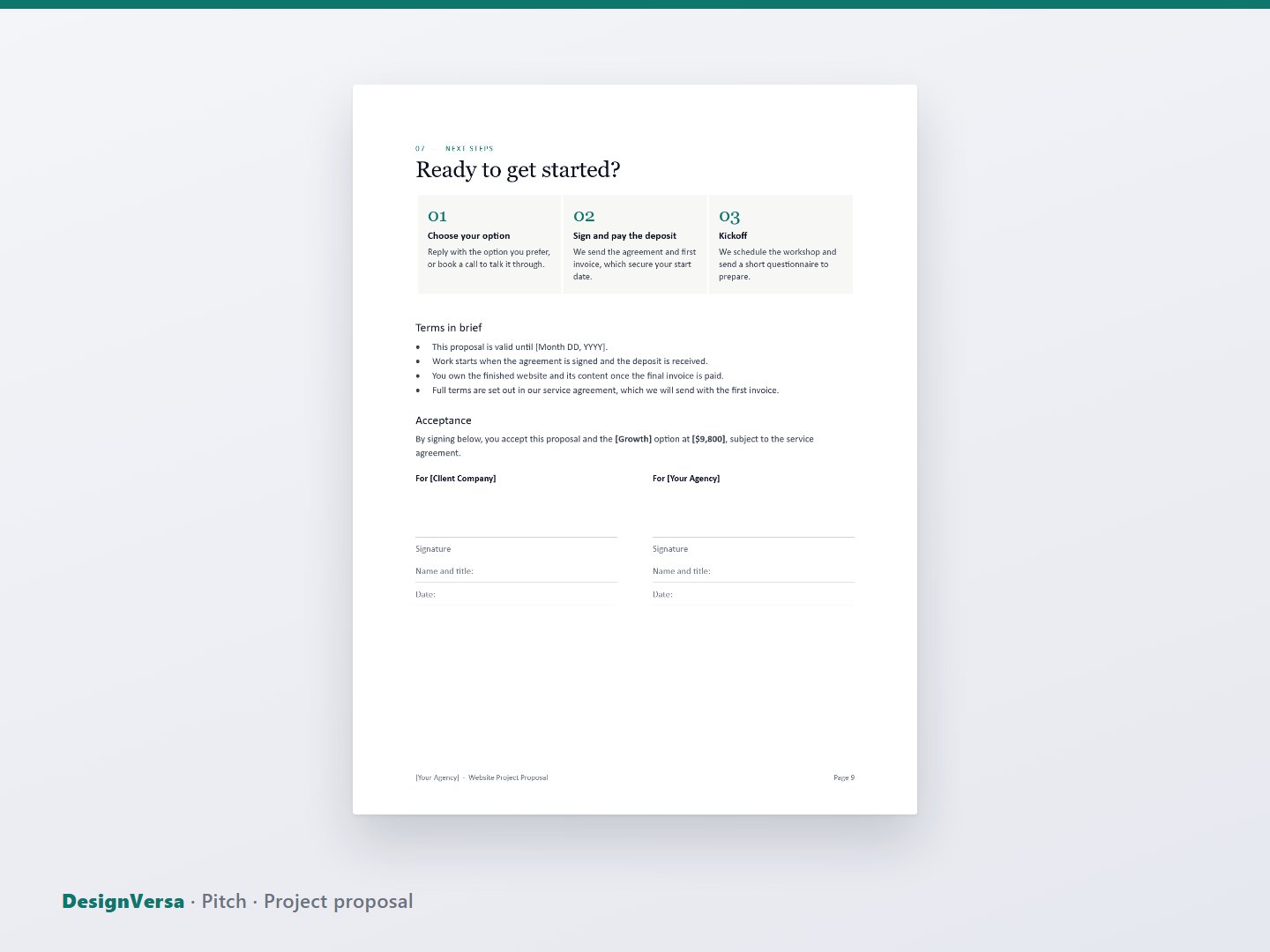The image size is (1270, 952).
Task: Click "Date:" in the client column
Action: coord(426,595)
